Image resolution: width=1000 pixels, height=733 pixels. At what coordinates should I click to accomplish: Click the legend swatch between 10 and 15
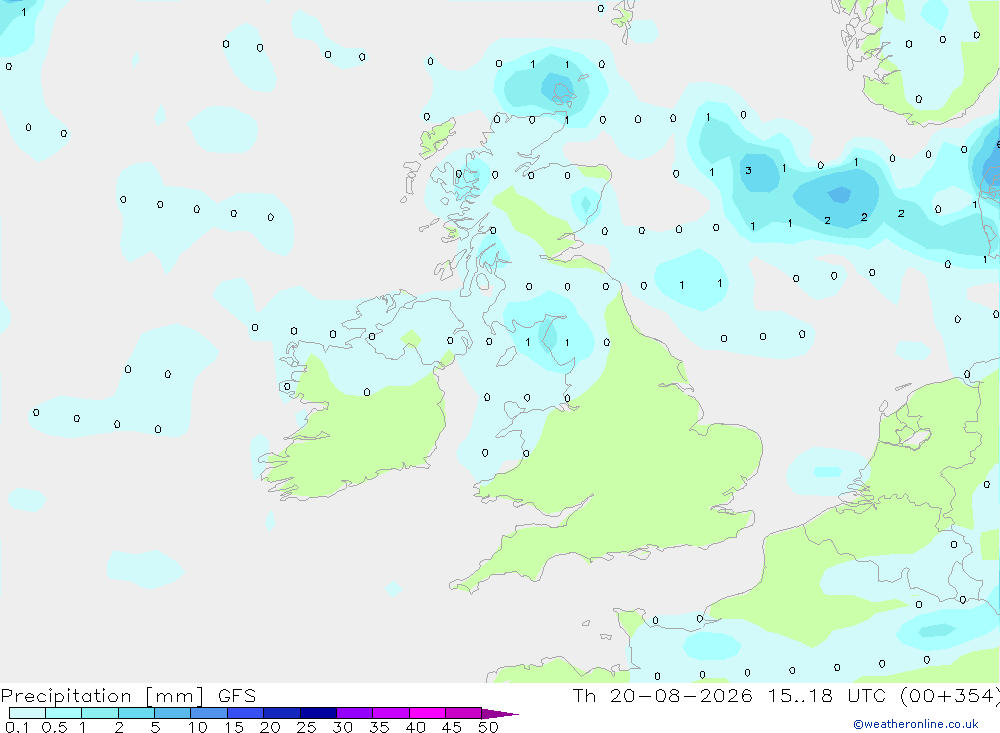[209, 713]
